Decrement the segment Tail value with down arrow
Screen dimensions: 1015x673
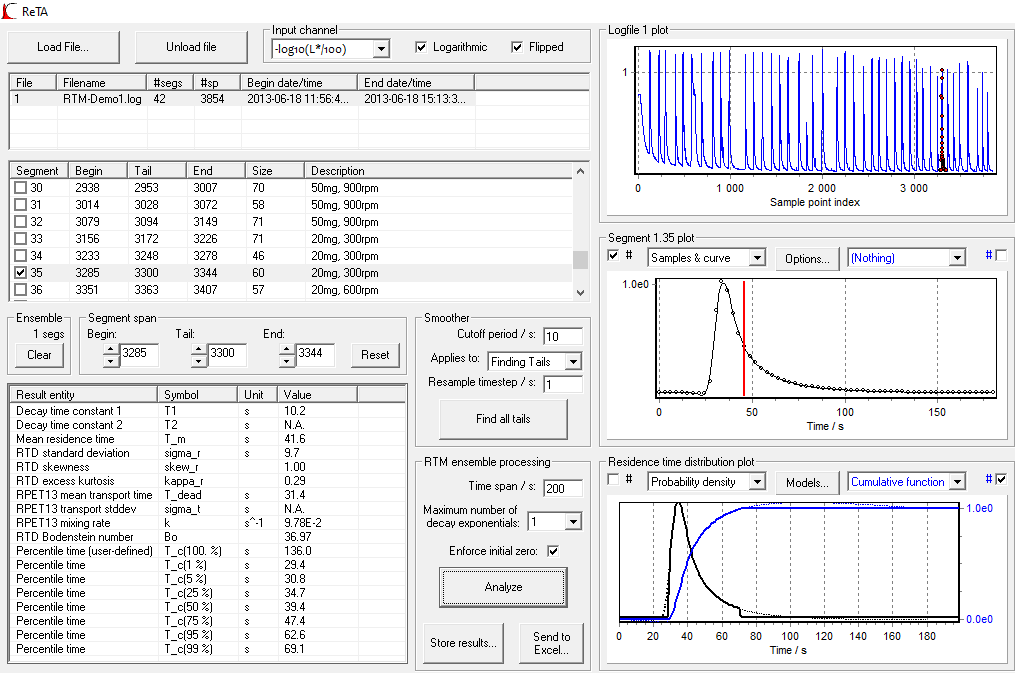click(x=199, y=361)
